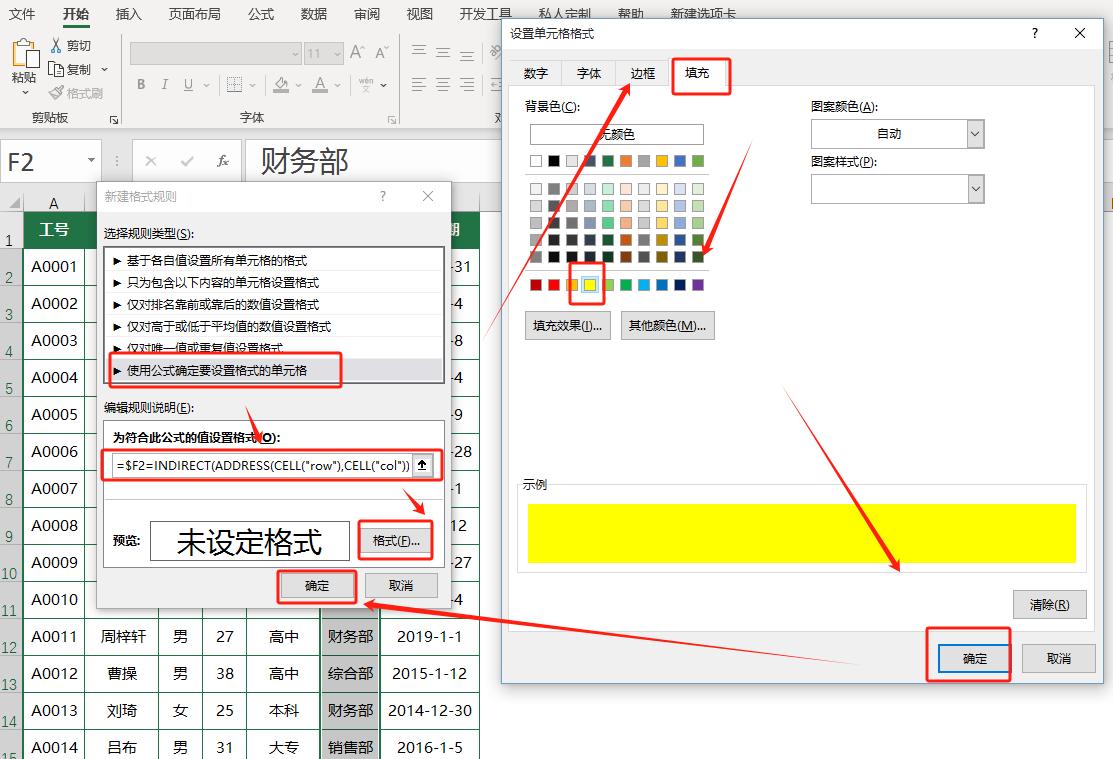Screen dimensions: 1113x759
Task: Click the 格式(F)... button
Action: pos(396,541)
